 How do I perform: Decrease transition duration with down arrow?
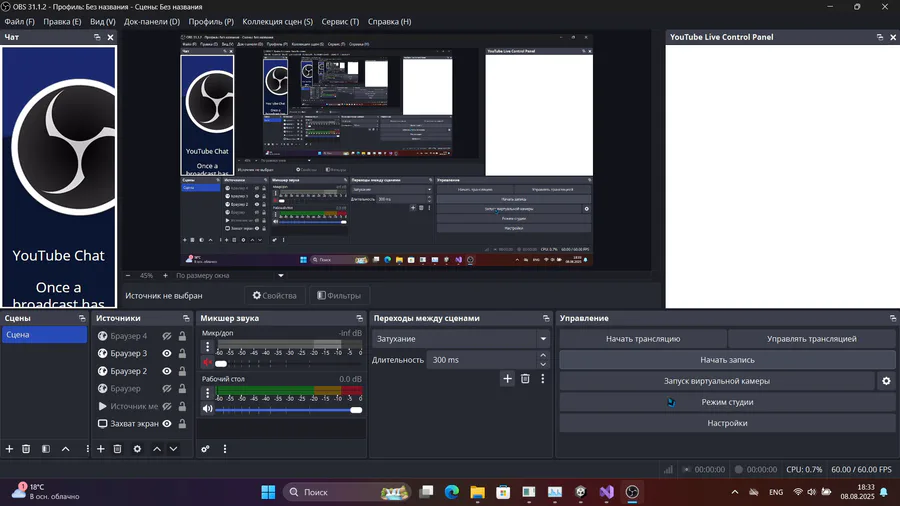coord(543,364)
